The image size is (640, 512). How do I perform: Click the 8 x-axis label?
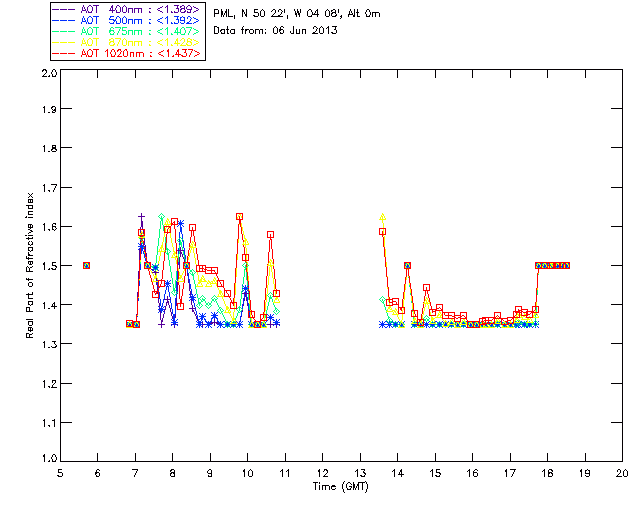tap(173, 473)
